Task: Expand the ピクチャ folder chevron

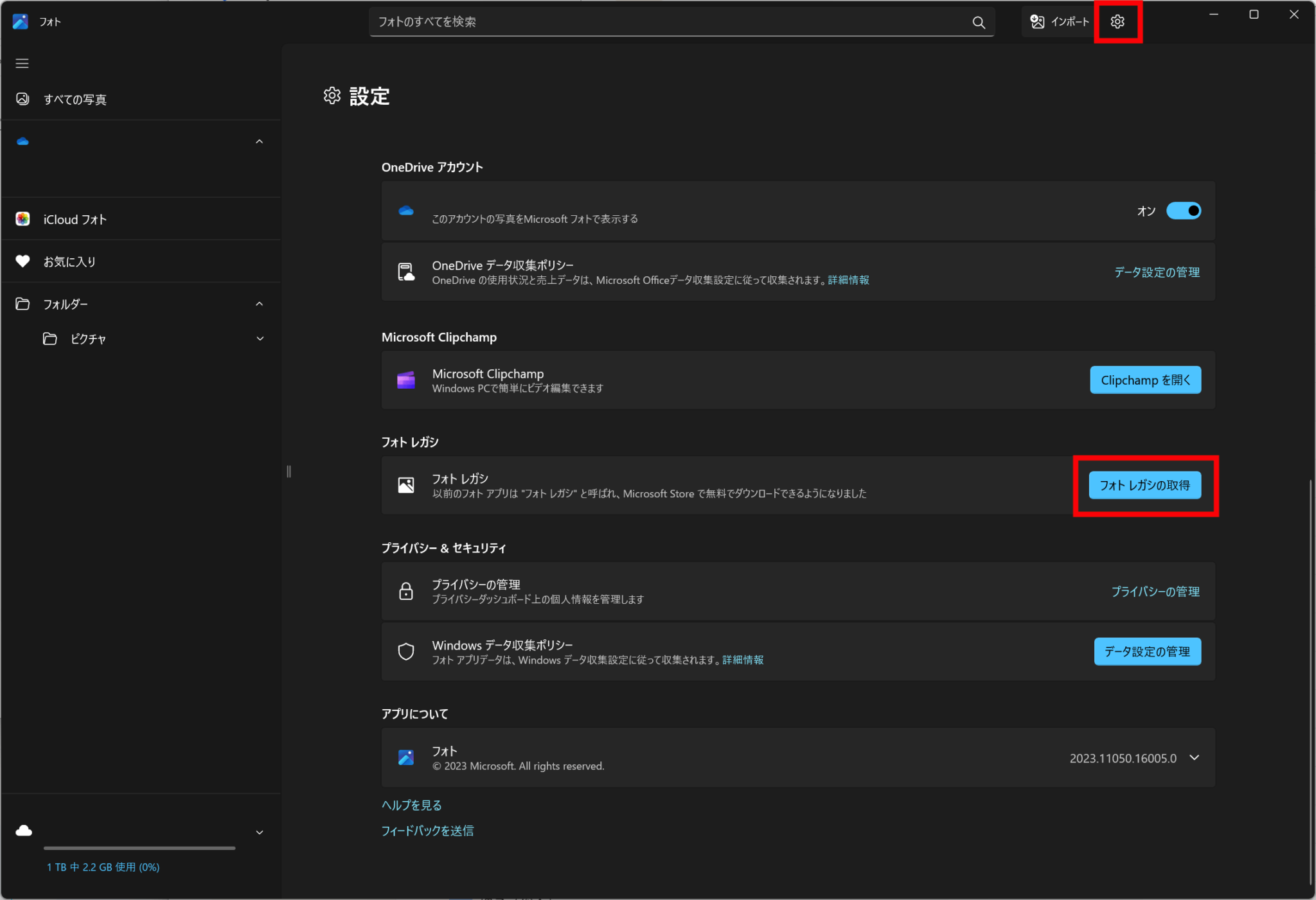Action: 260,339
